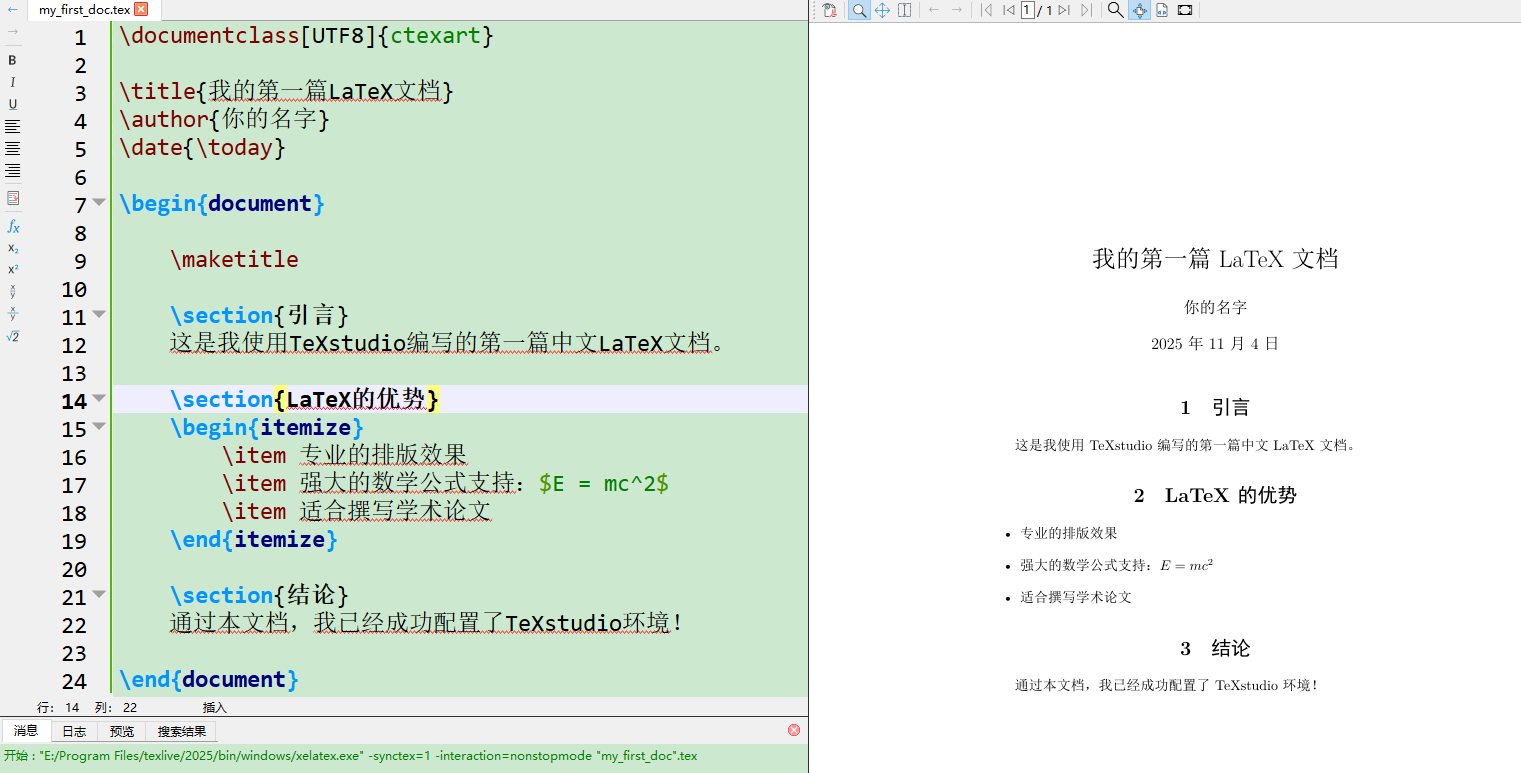Open search in the PDF viewer toolbar
This screenshot has width=1521, height=773.
click(1115, 10)
